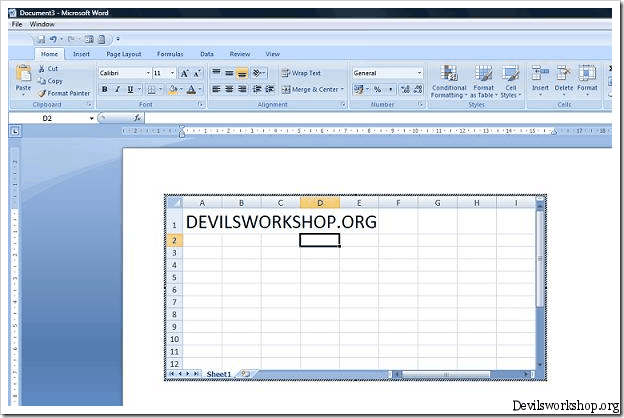624x418 pixels.
Task: Select row 2 header
Action: tap(174, 240)
